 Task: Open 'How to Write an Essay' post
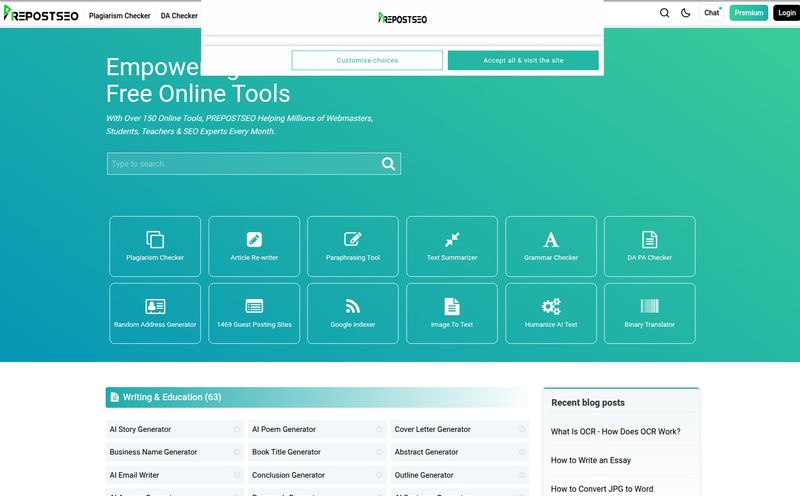point(591,460)
